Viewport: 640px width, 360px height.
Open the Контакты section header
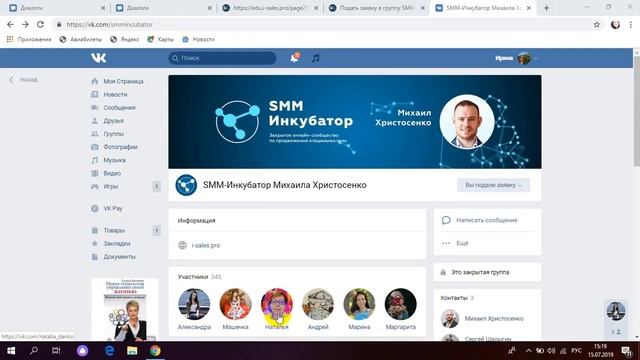point(457,298)
